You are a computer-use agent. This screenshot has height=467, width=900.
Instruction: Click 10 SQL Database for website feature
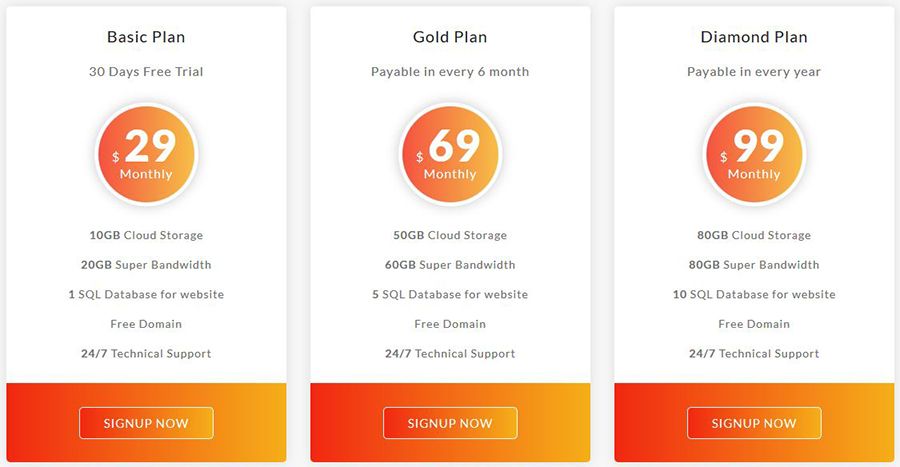754,295
